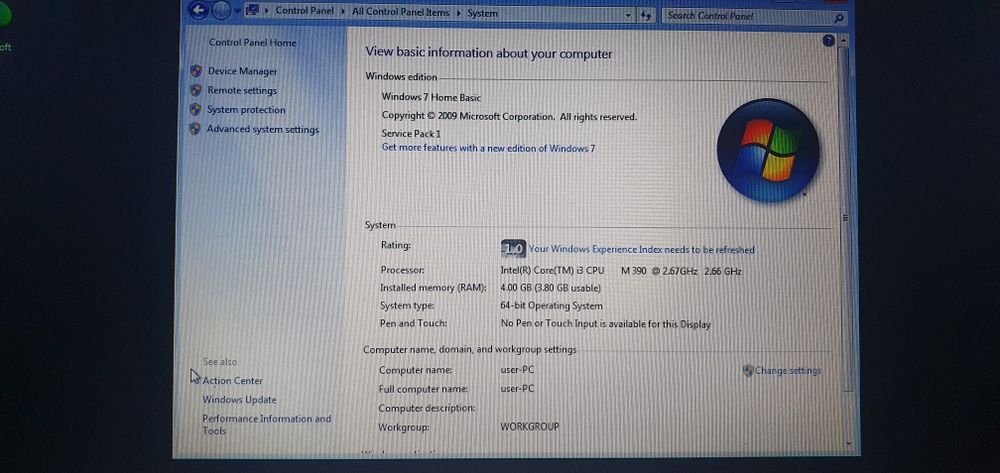This screenshot has width=1000, height=473.
Task: Click 64-bit Operating System value
Action: pyautogui.click(x=551, y=306)
